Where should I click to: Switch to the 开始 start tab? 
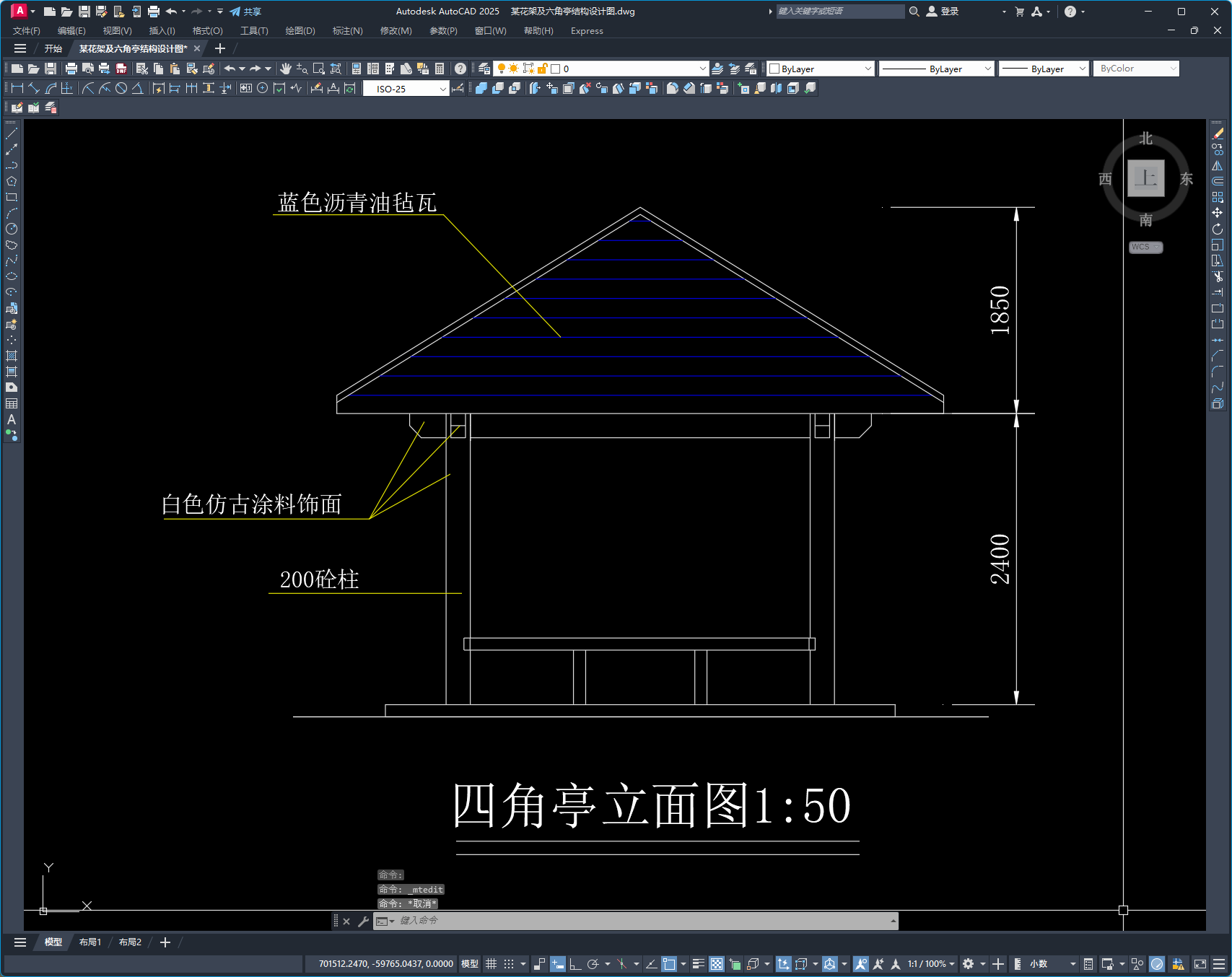pos(53,48)
